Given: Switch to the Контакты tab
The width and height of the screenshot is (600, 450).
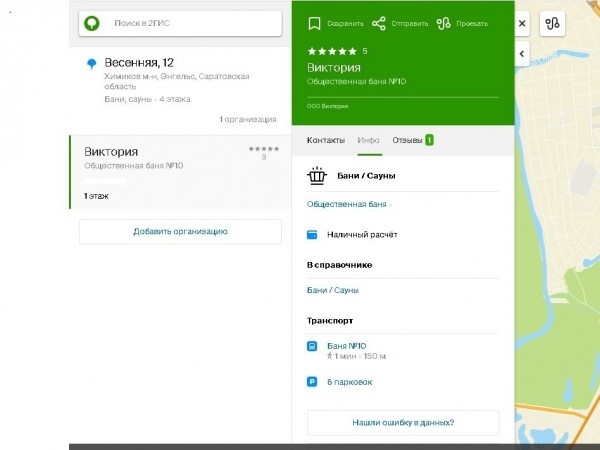Looking at the screenshot, I should [326, 140].
